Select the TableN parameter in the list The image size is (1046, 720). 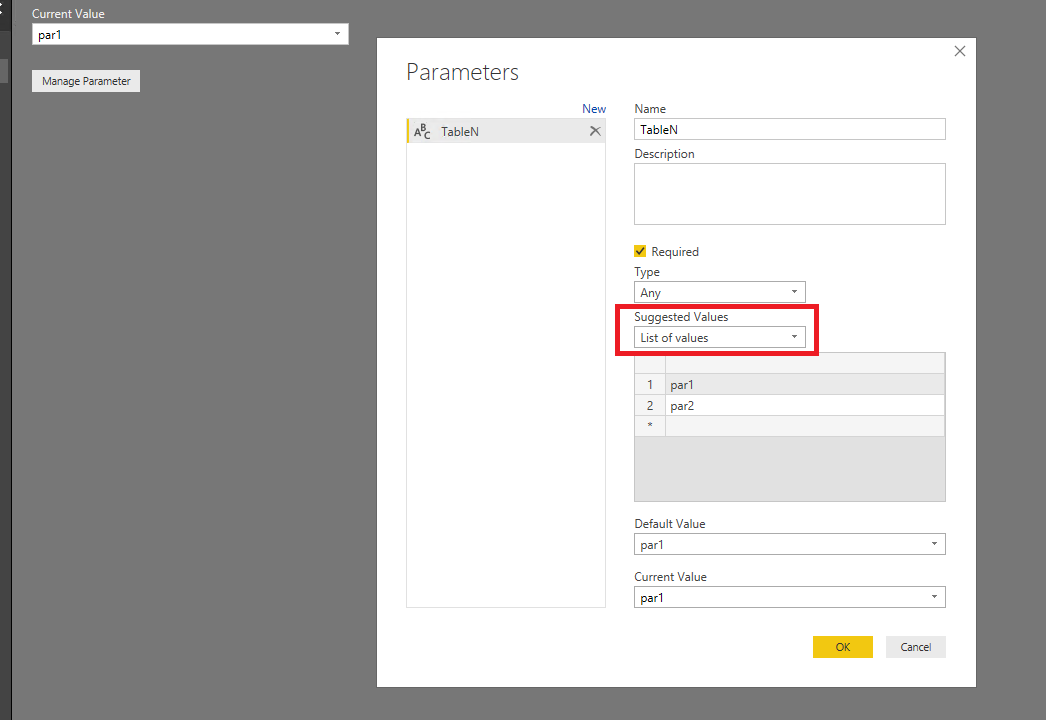point(506,131)
